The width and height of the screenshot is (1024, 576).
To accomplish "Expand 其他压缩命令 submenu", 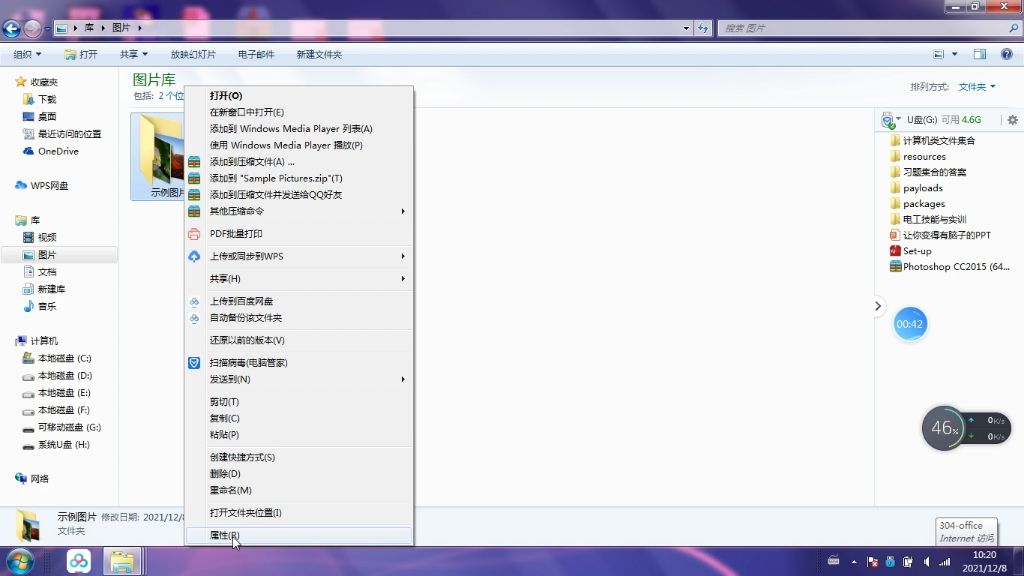I will 299,211.
